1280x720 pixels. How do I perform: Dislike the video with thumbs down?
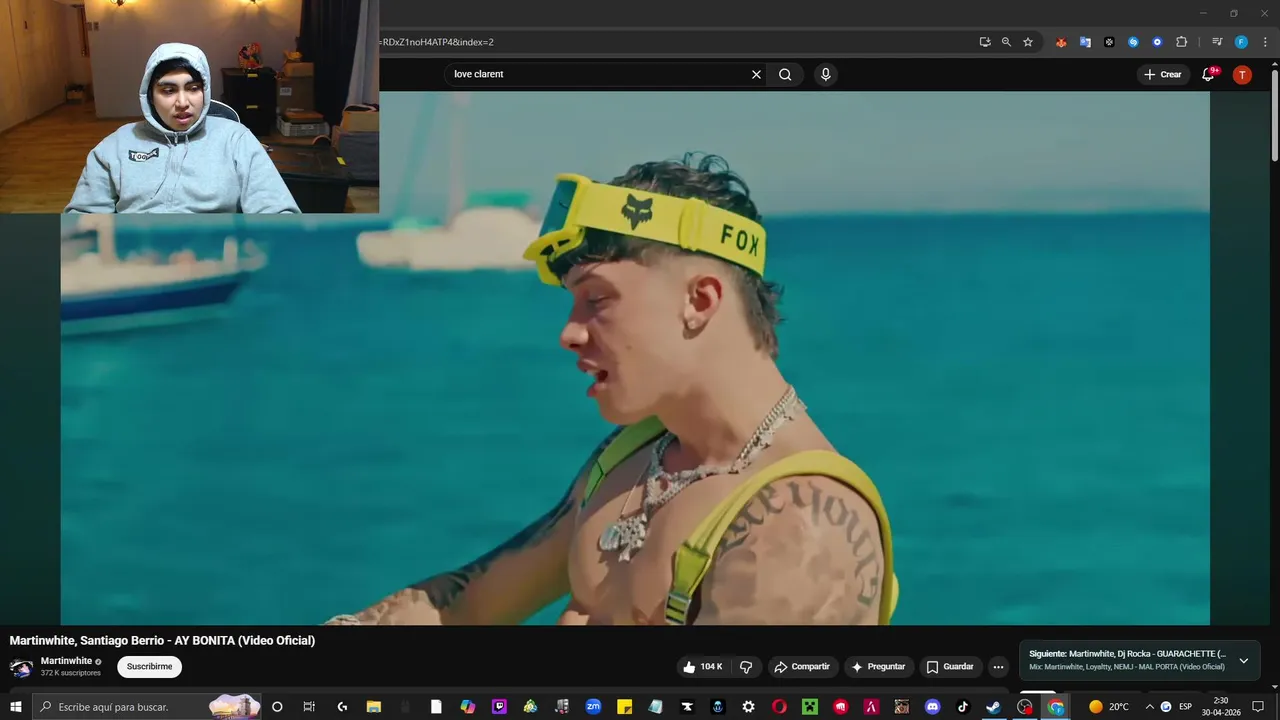(x=746, y=667)
